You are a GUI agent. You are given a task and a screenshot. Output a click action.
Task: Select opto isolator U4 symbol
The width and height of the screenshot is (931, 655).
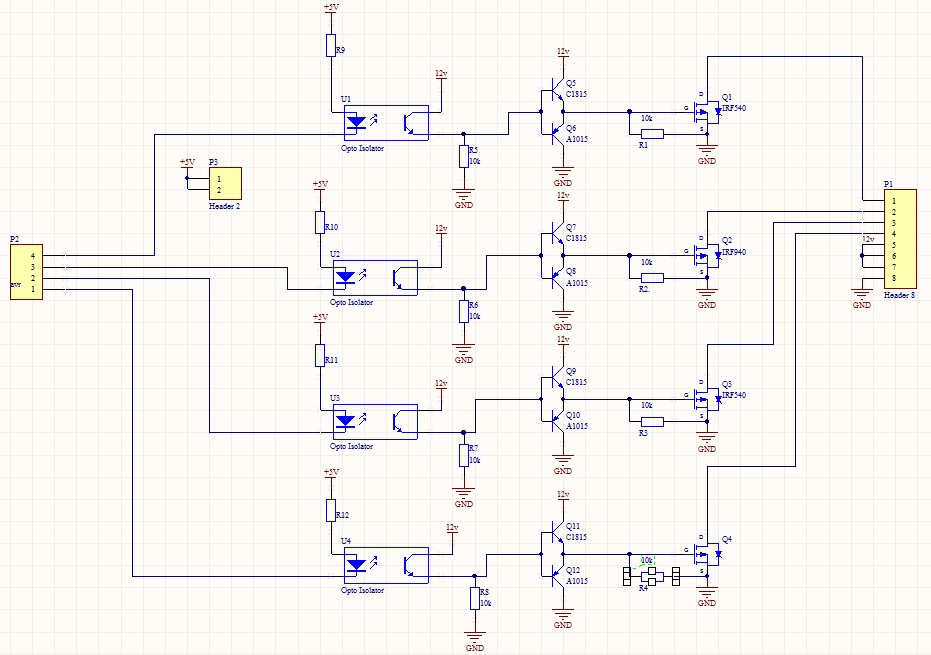(x=386, y=565)
